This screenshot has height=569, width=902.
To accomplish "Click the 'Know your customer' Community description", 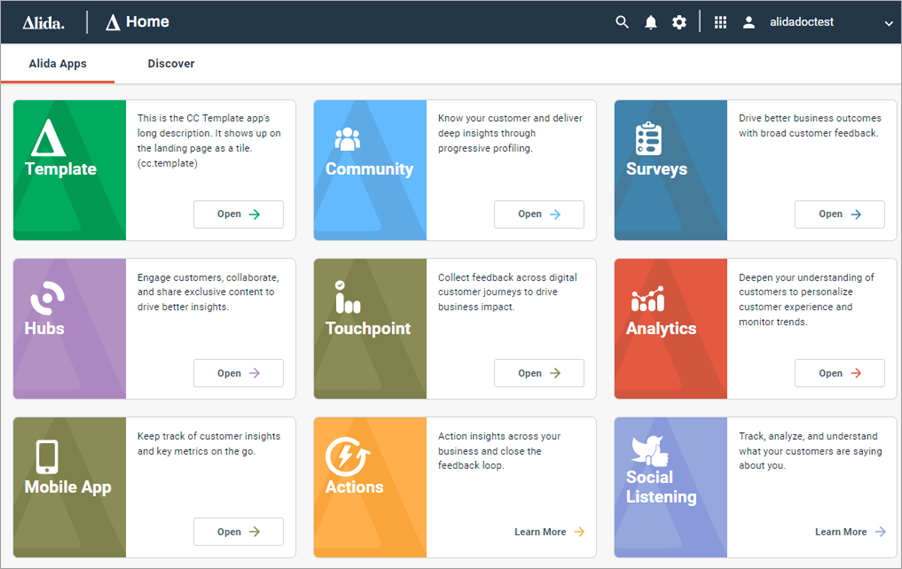I will (x=510, y=133).
